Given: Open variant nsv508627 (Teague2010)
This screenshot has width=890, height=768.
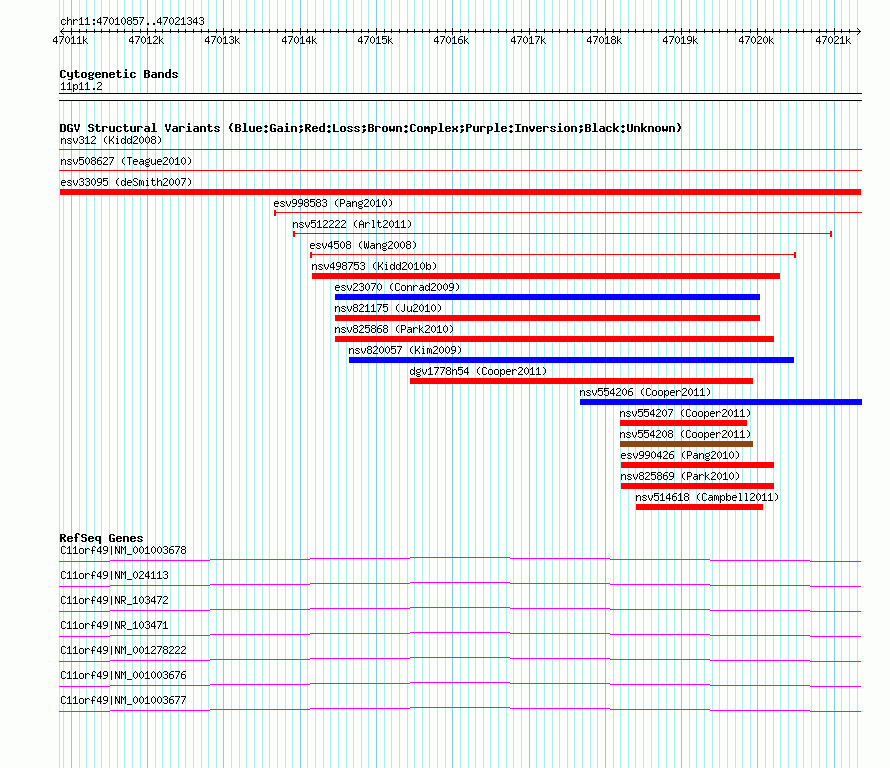Looking at the screenshot, I should tap(126, 161).
